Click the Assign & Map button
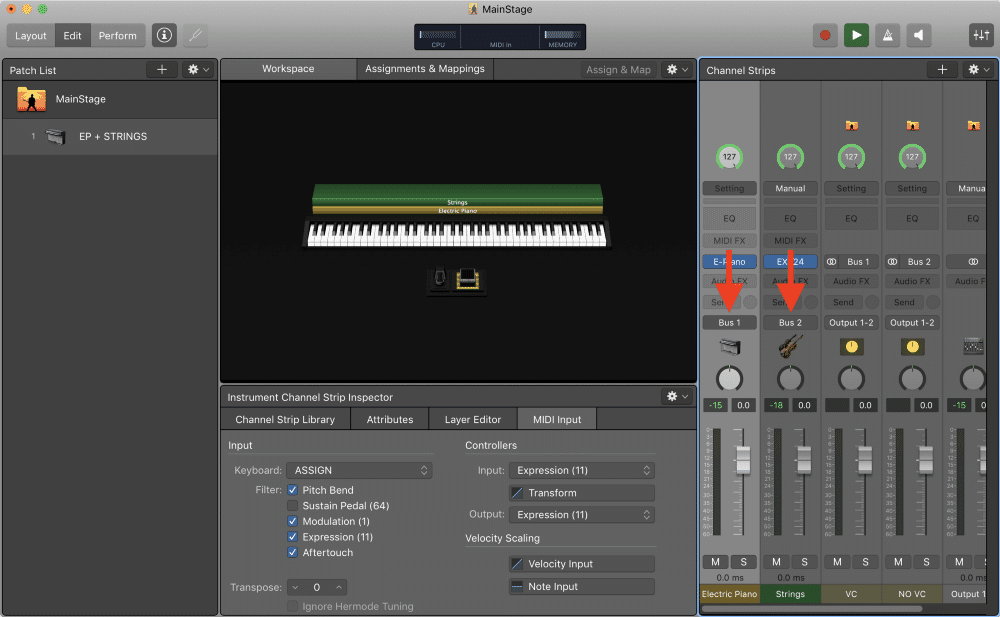The image size is (1000, 617). (x=618, y=70)
